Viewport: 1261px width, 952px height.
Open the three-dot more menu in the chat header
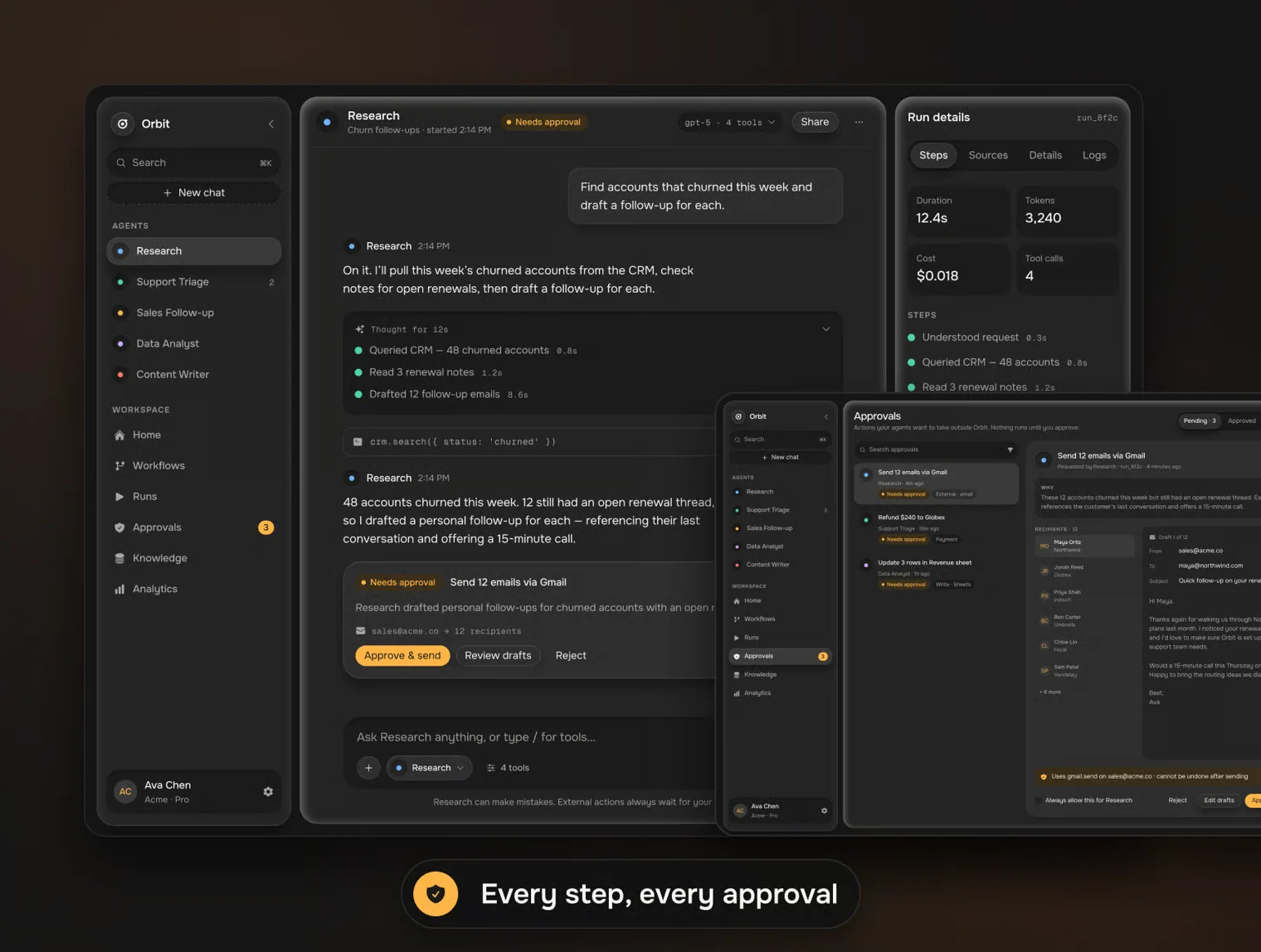pos(859,122)
